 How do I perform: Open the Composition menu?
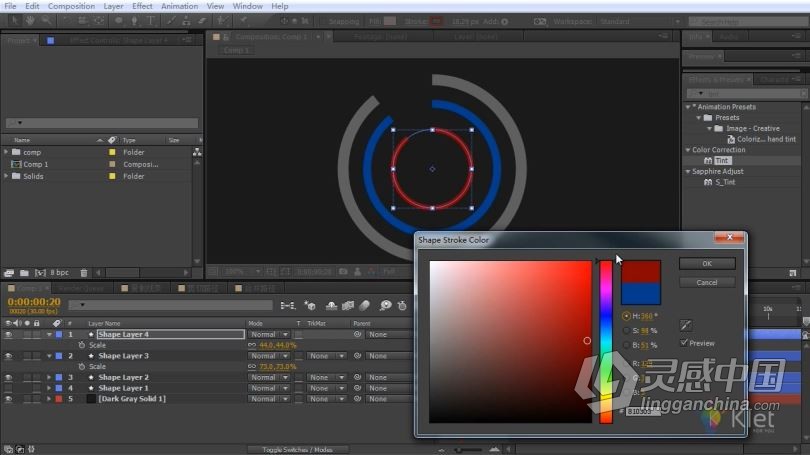[71, 6]
